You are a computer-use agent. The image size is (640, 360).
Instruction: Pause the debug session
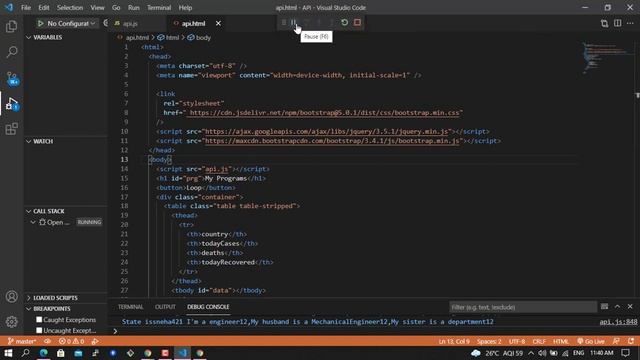pos(294,22)
